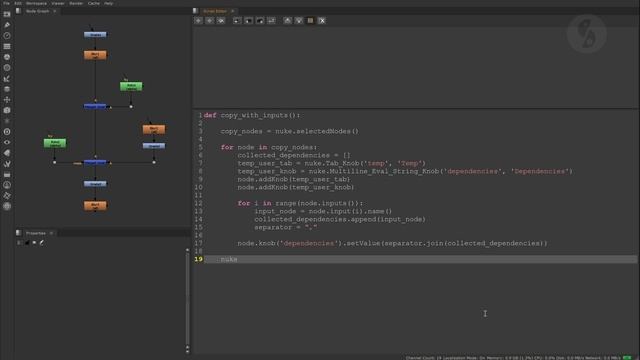Screen dimensions: 640x360
Task: Click the black swatch icon in Properties toolbar
Action: tap(27, 242)
